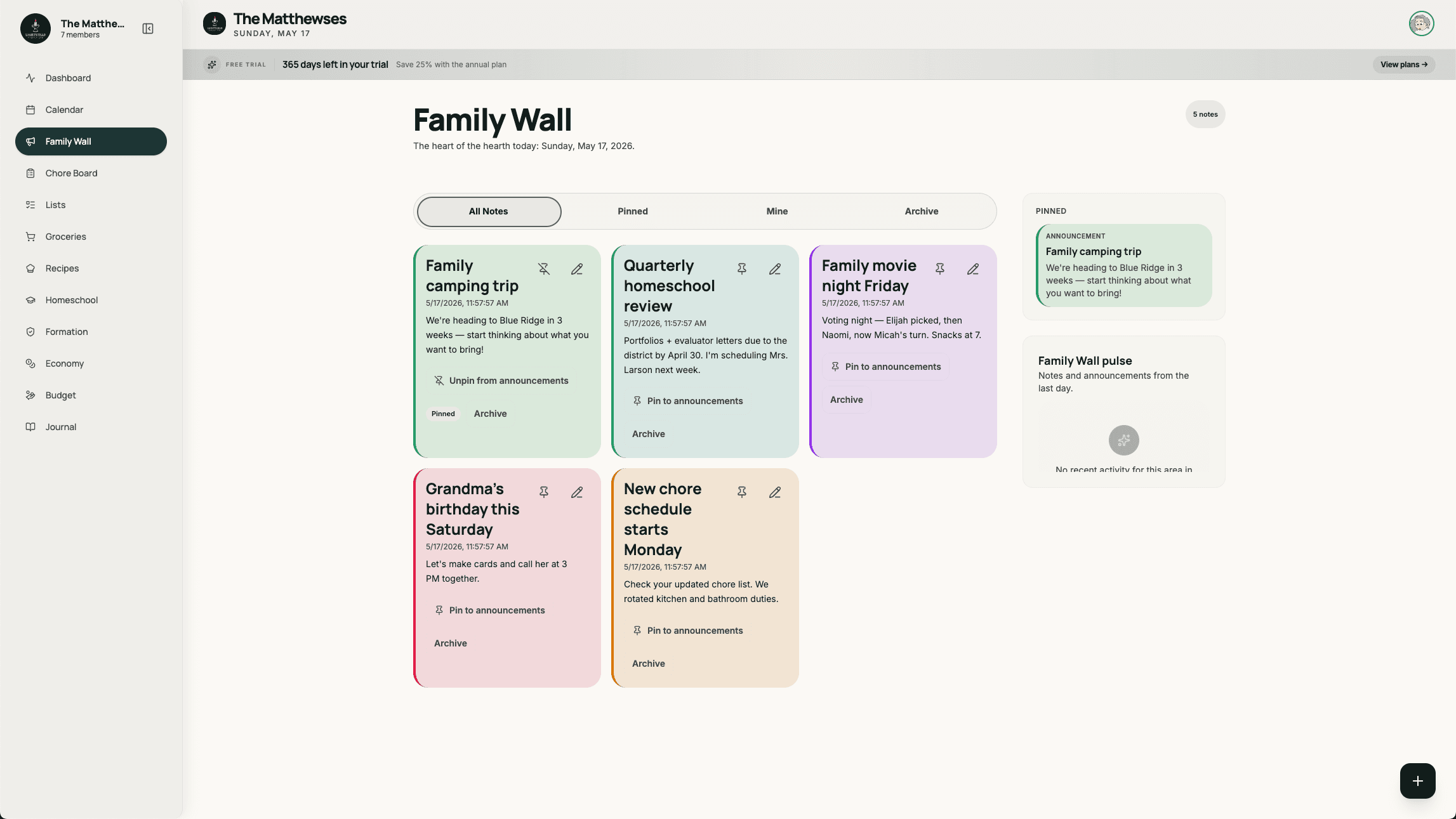Go to Chore Board in sidebar
1456x819 pixels.
coord(91,173)
